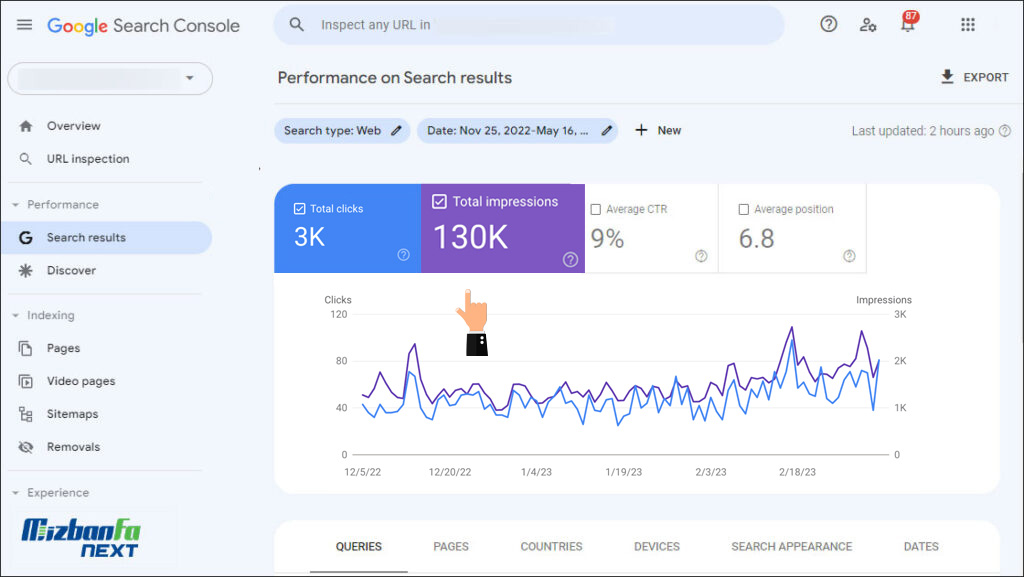Open the property selector dropdown

(x=110, y=78)
